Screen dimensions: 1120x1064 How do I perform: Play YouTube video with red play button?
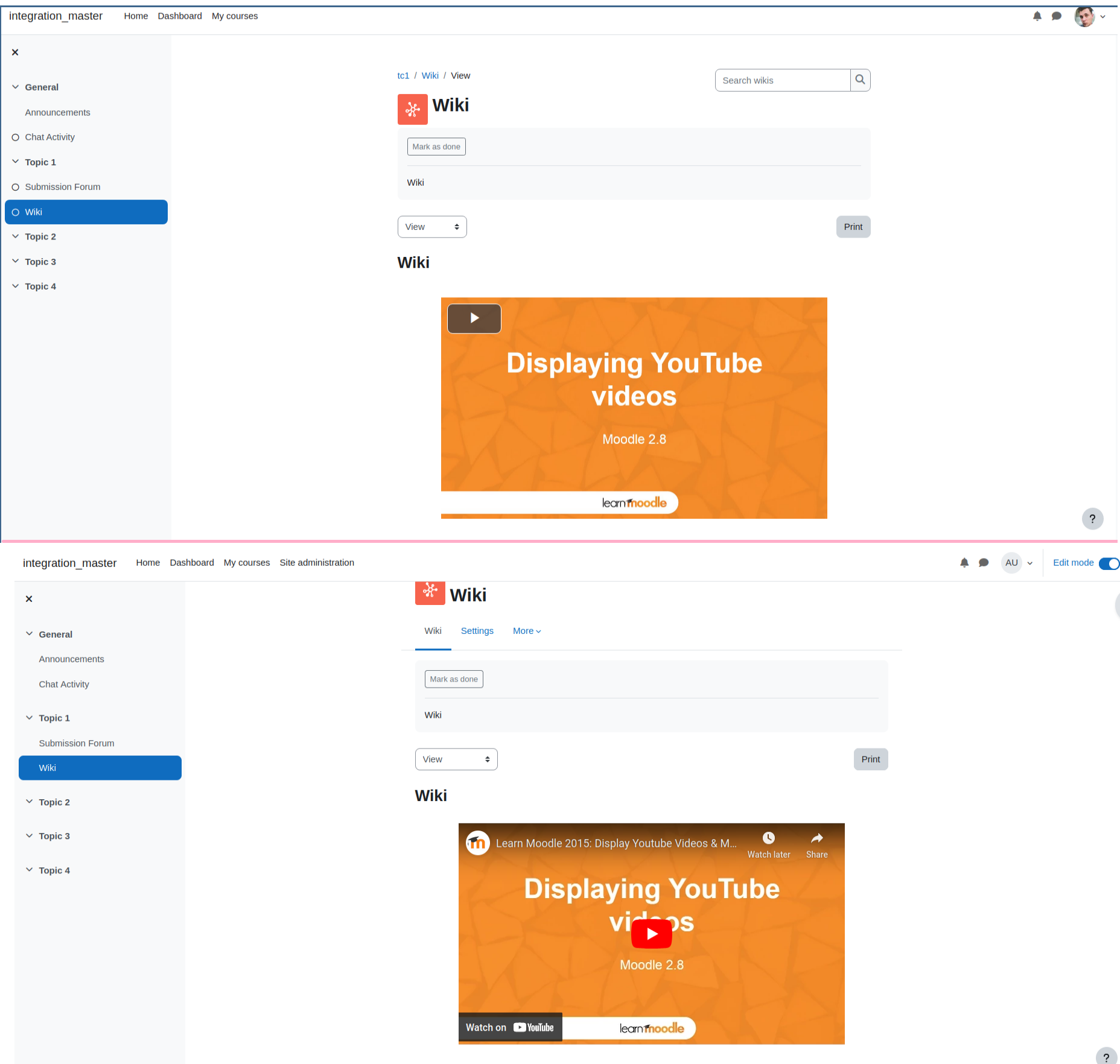pos(651,934)
